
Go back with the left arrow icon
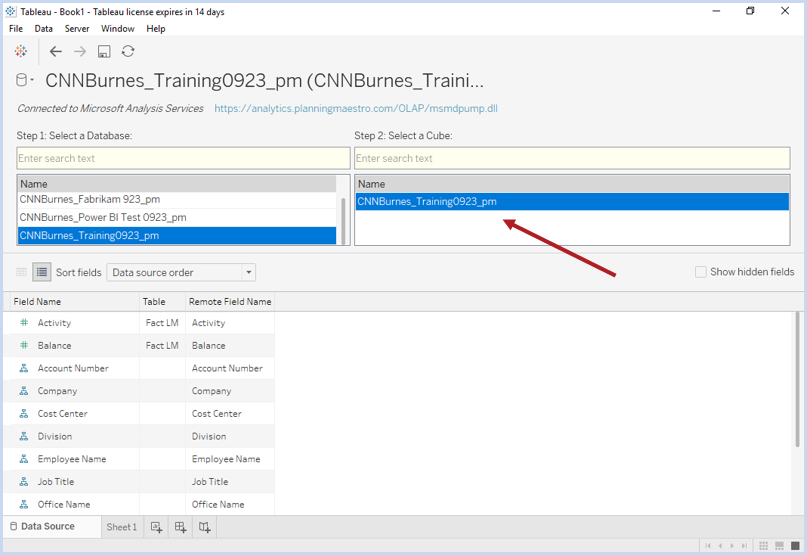pyautogui.click(x=56, y=51)
